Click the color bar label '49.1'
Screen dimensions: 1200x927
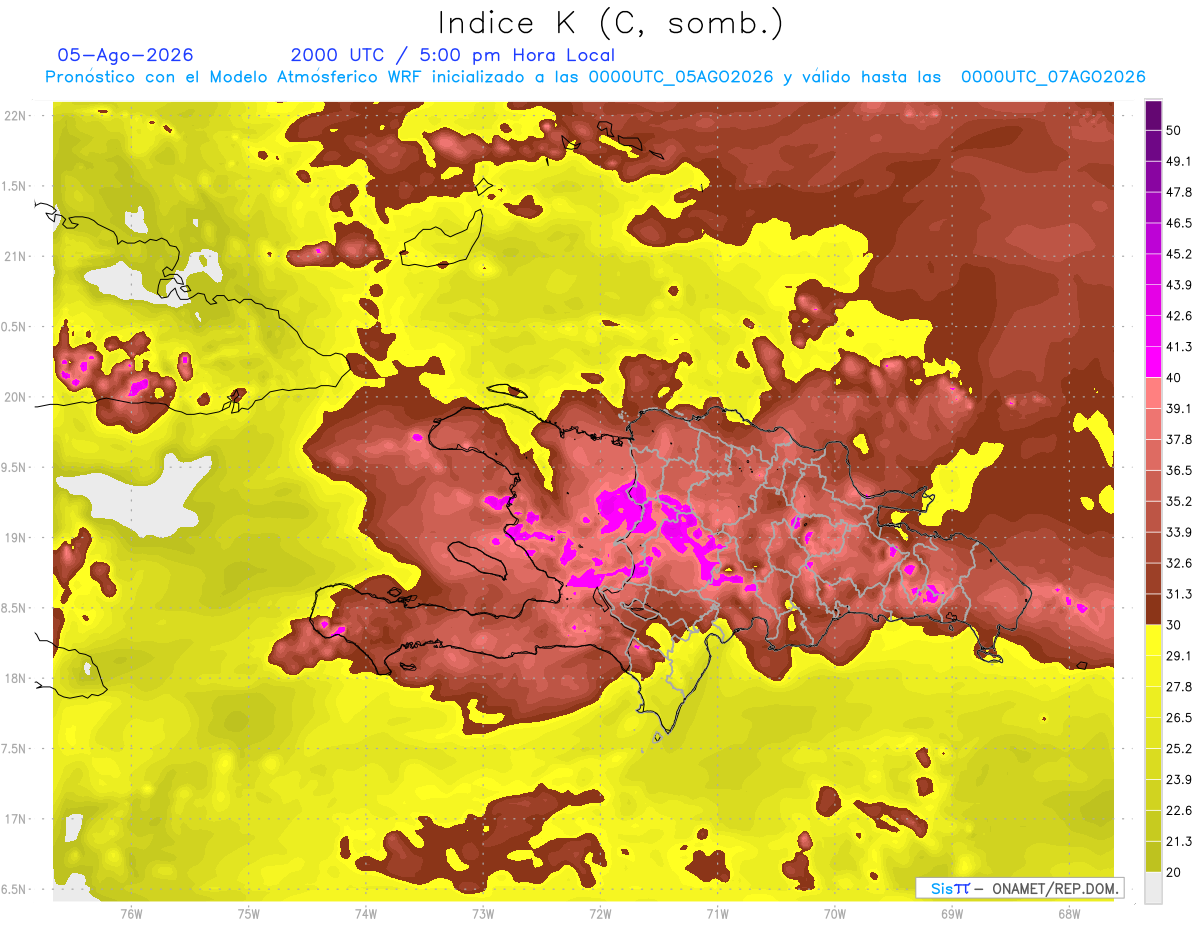(1178, 161)
